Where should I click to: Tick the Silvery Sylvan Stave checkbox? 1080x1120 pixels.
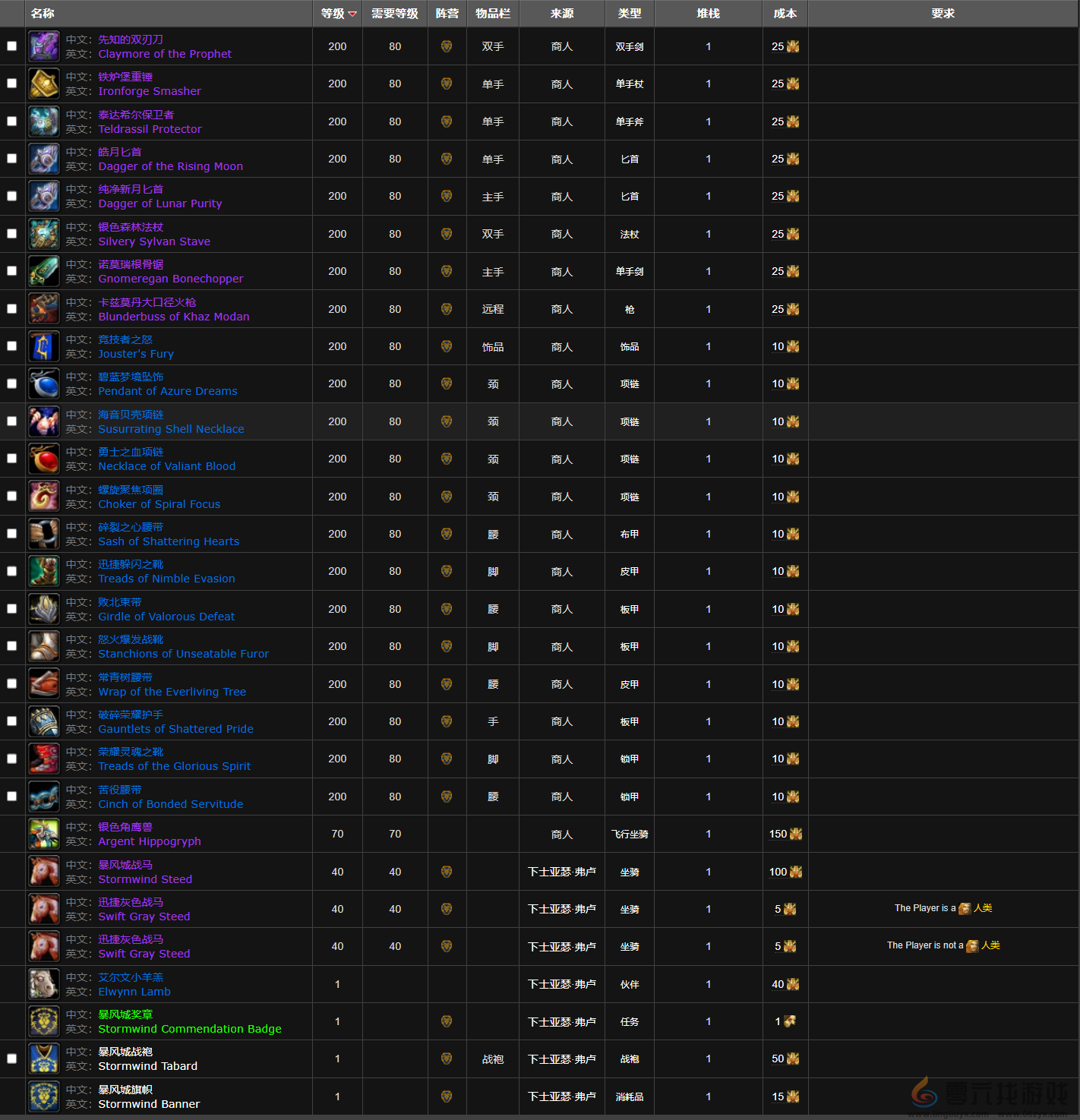pyautogui.click(x=12, y=234)
